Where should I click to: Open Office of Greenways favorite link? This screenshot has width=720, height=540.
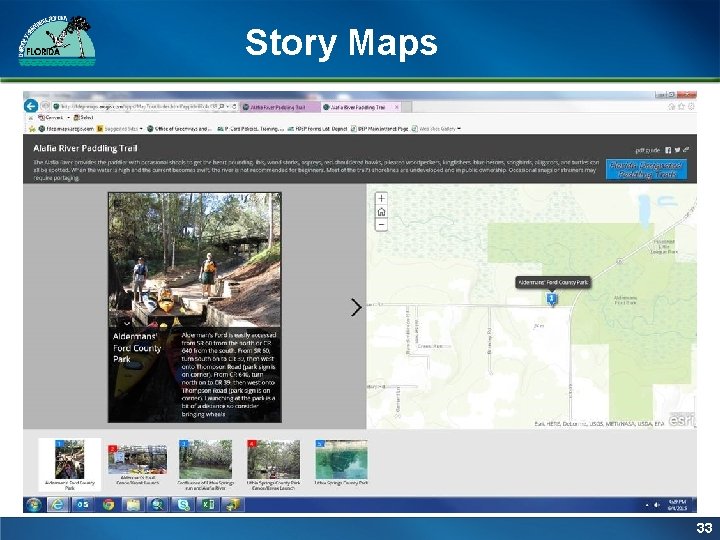coord(180,129)
